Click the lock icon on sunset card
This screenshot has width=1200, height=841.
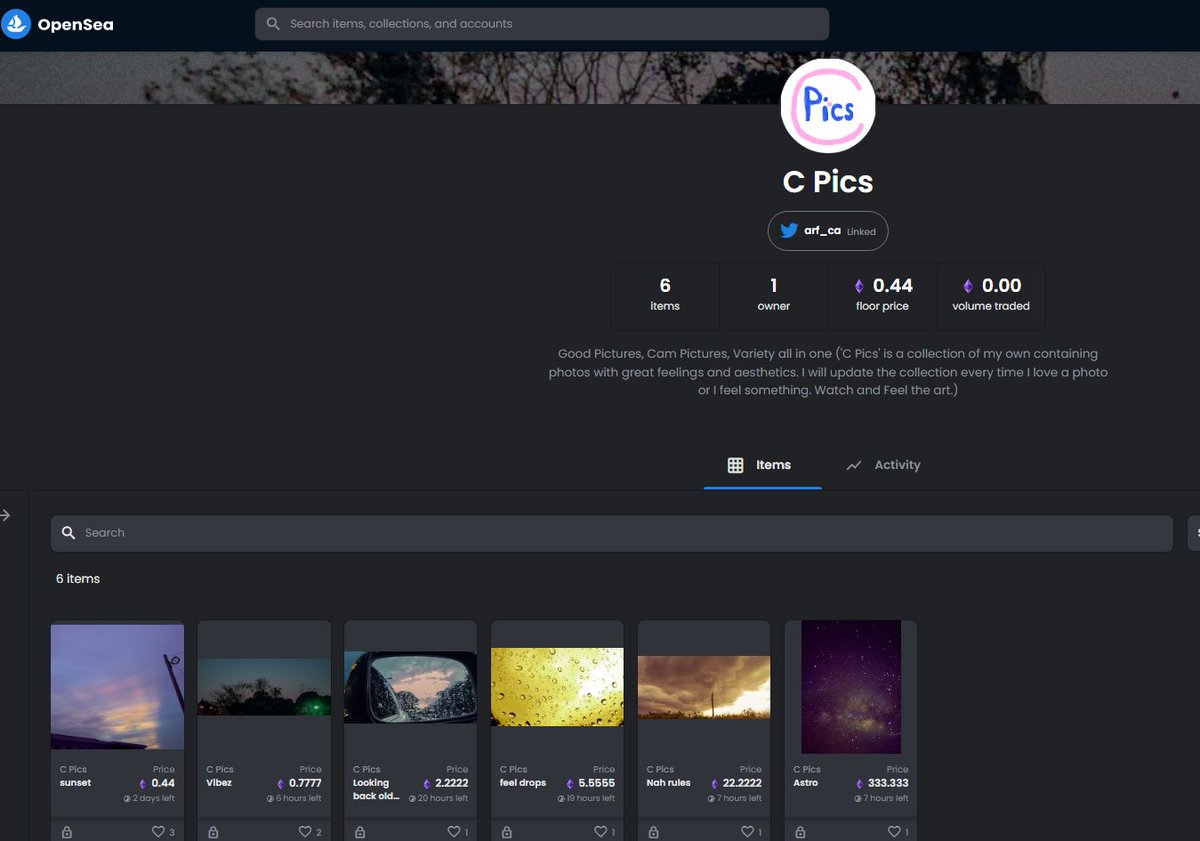[x=66, y=832]
